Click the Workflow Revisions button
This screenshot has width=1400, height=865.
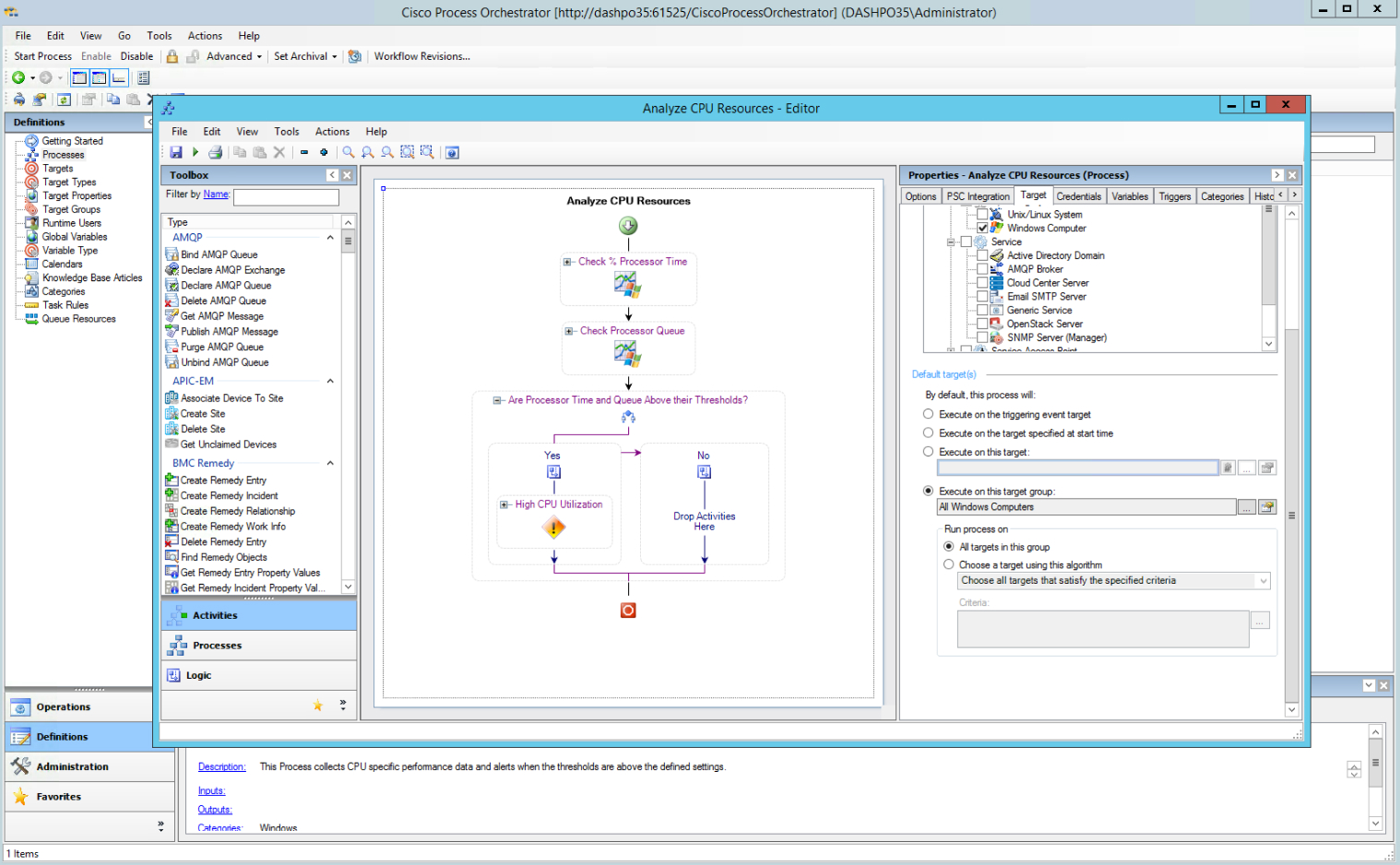[421, 56]
